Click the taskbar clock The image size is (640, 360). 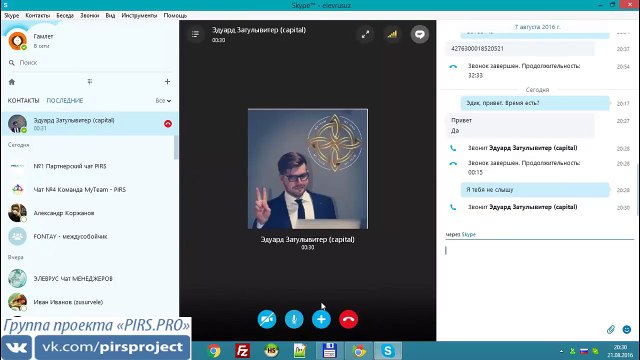point(620,351)
